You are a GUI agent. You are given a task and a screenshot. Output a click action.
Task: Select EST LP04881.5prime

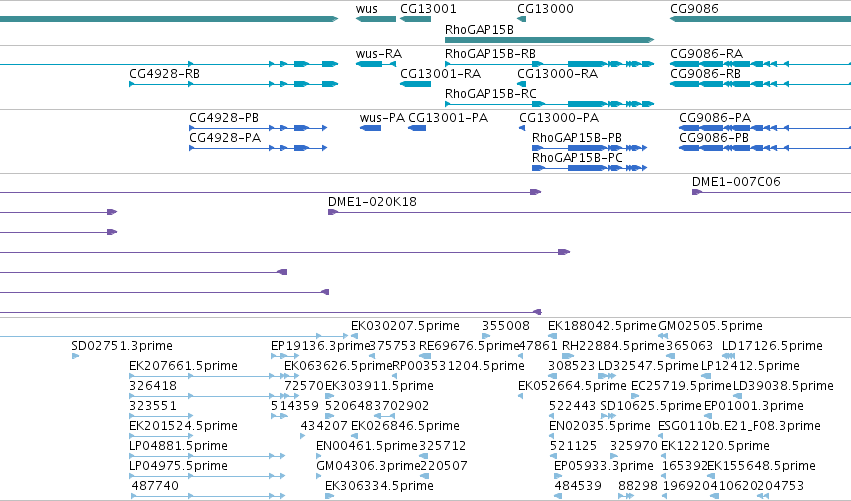[178, 446]
